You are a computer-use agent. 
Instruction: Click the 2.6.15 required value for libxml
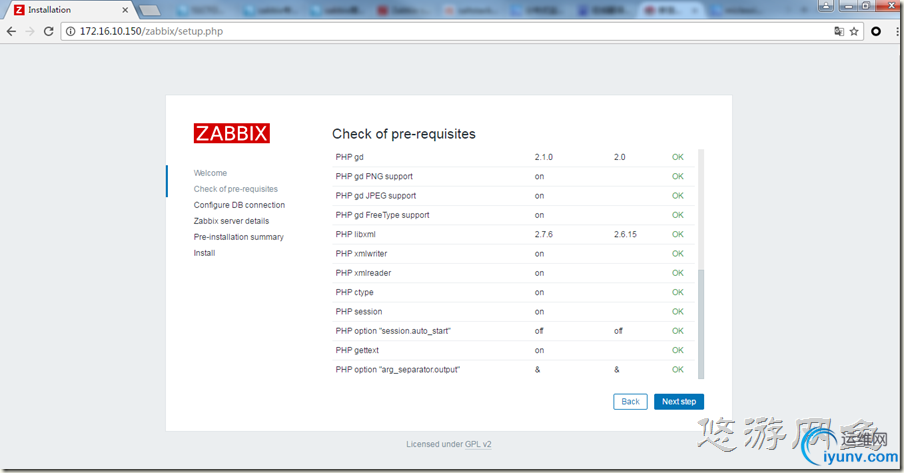[x=625, y=234]
